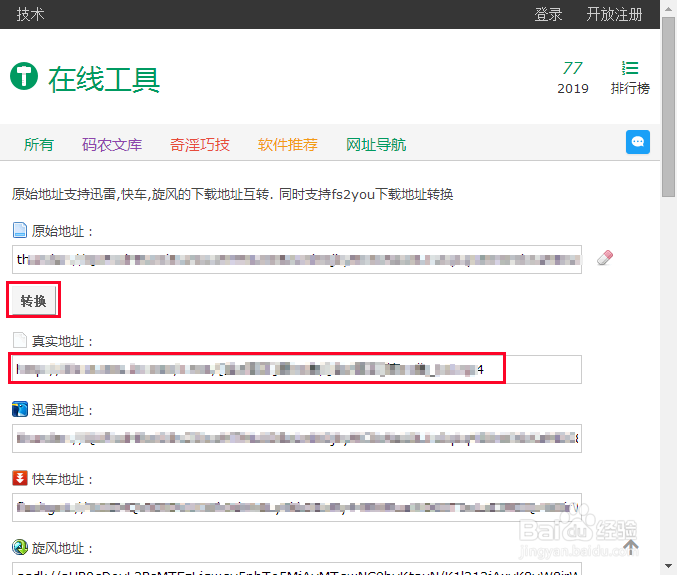677x575 pixels.
Task: Click the 原始地址 label text
Action: pos(62,231)
